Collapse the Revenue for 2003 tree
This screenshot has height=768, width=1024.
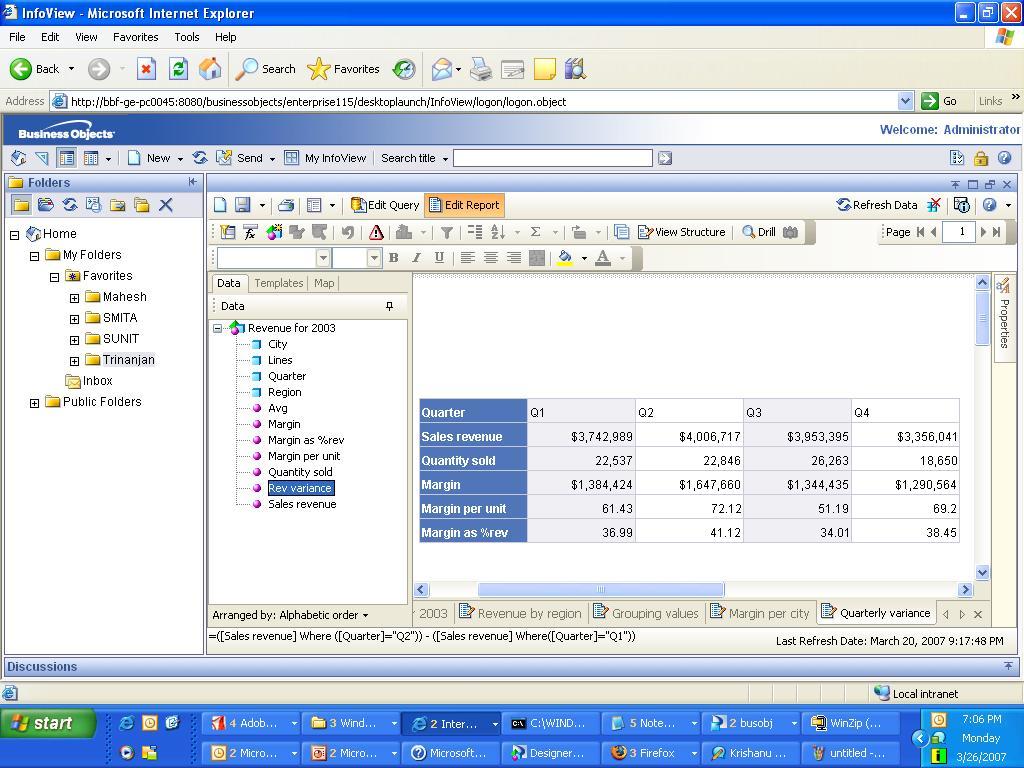[217, 327]
